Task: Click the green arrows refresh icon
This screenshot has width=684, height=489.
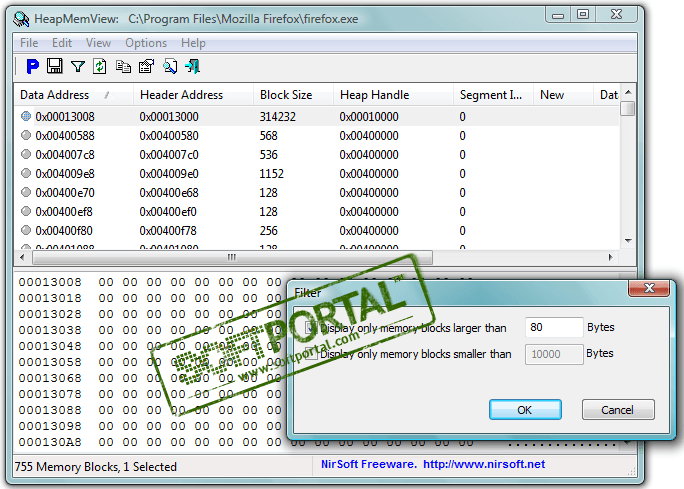Action: coord(100,66)
